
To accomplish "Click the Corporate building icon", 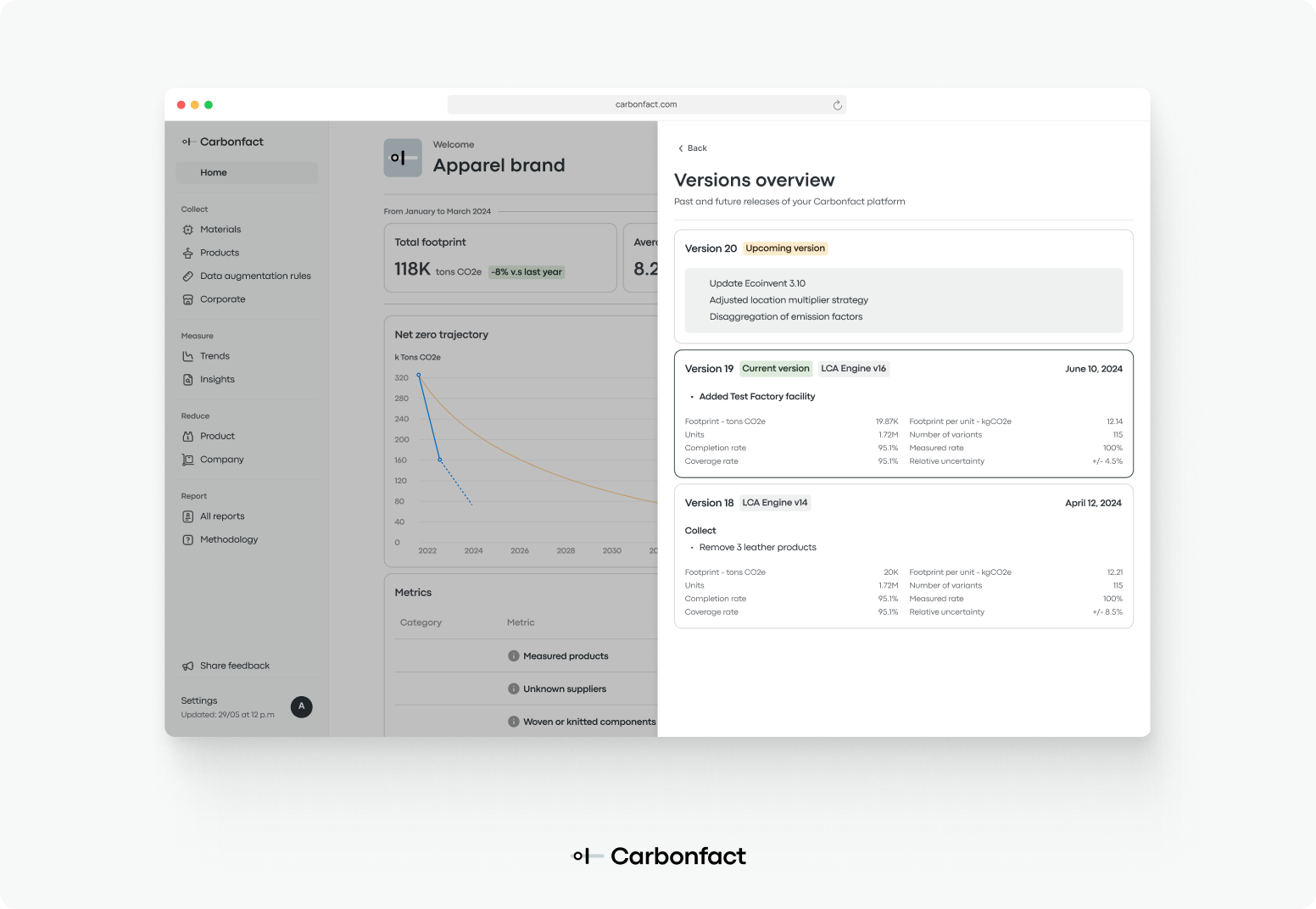I will [188, 299].
